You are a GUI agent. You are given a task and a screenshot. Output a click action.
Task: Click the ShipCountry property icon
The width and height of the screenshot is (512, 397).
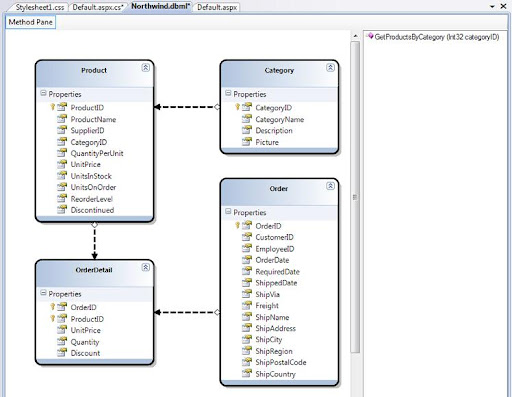pyautogui.click(x=247, y=373)
